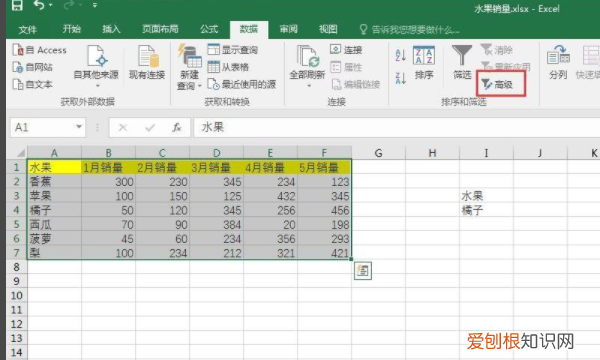The width and height of the screenshot is (600, 360).
Task: Click the 属性 properties button
Action: click(346, 67)
